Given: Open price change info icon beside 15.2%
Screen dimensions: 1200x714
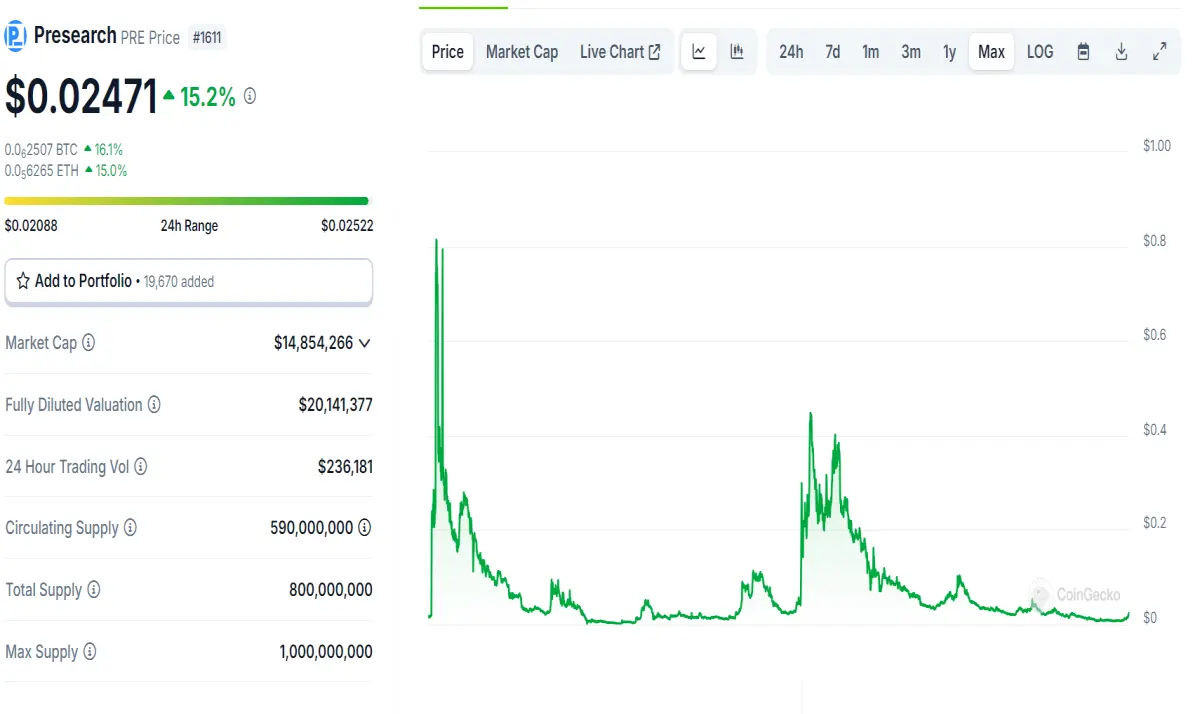Looking at the screenshot, I should (250, 97).
